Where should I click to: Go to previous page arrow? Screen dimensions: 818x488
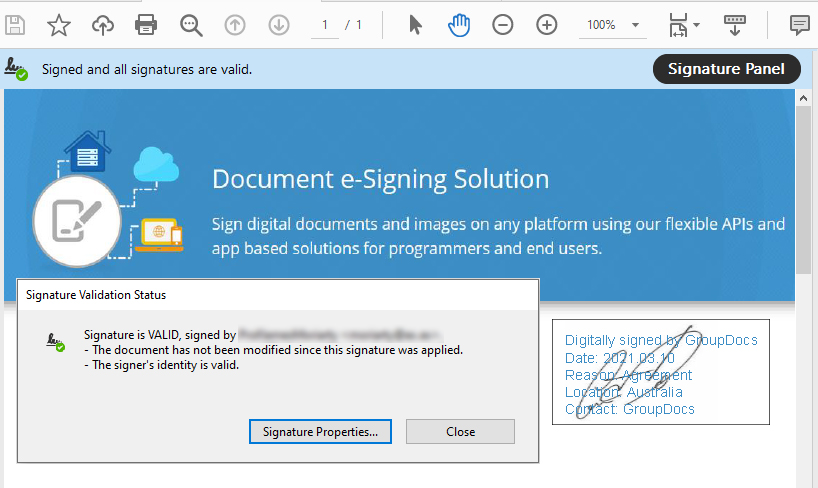tap(235, 25)
